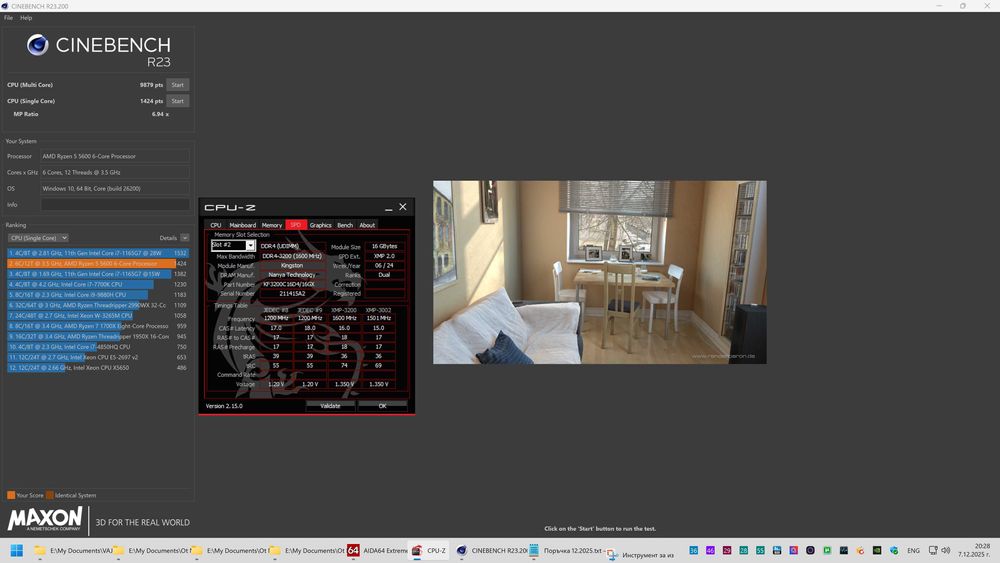Select ranking row 10 Intel Core i7-4850HQ
This screenshot has height=563, width=1000.
[x=98, y=347]
